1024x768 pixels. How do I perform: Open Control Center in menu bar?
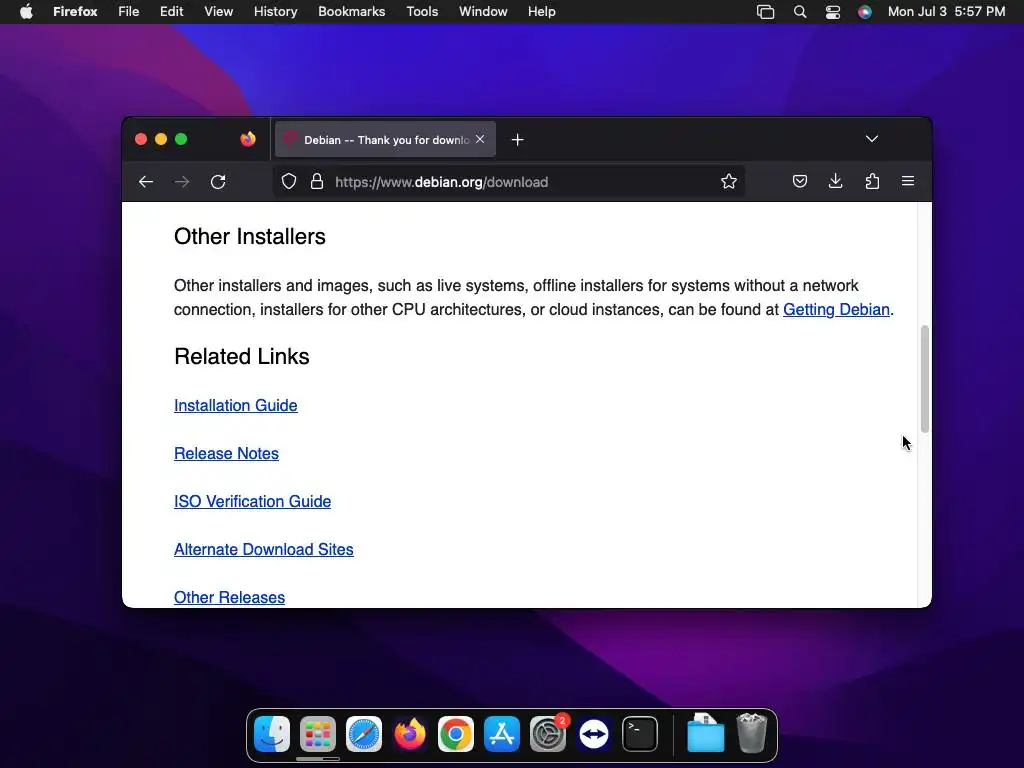pos(833,12)
